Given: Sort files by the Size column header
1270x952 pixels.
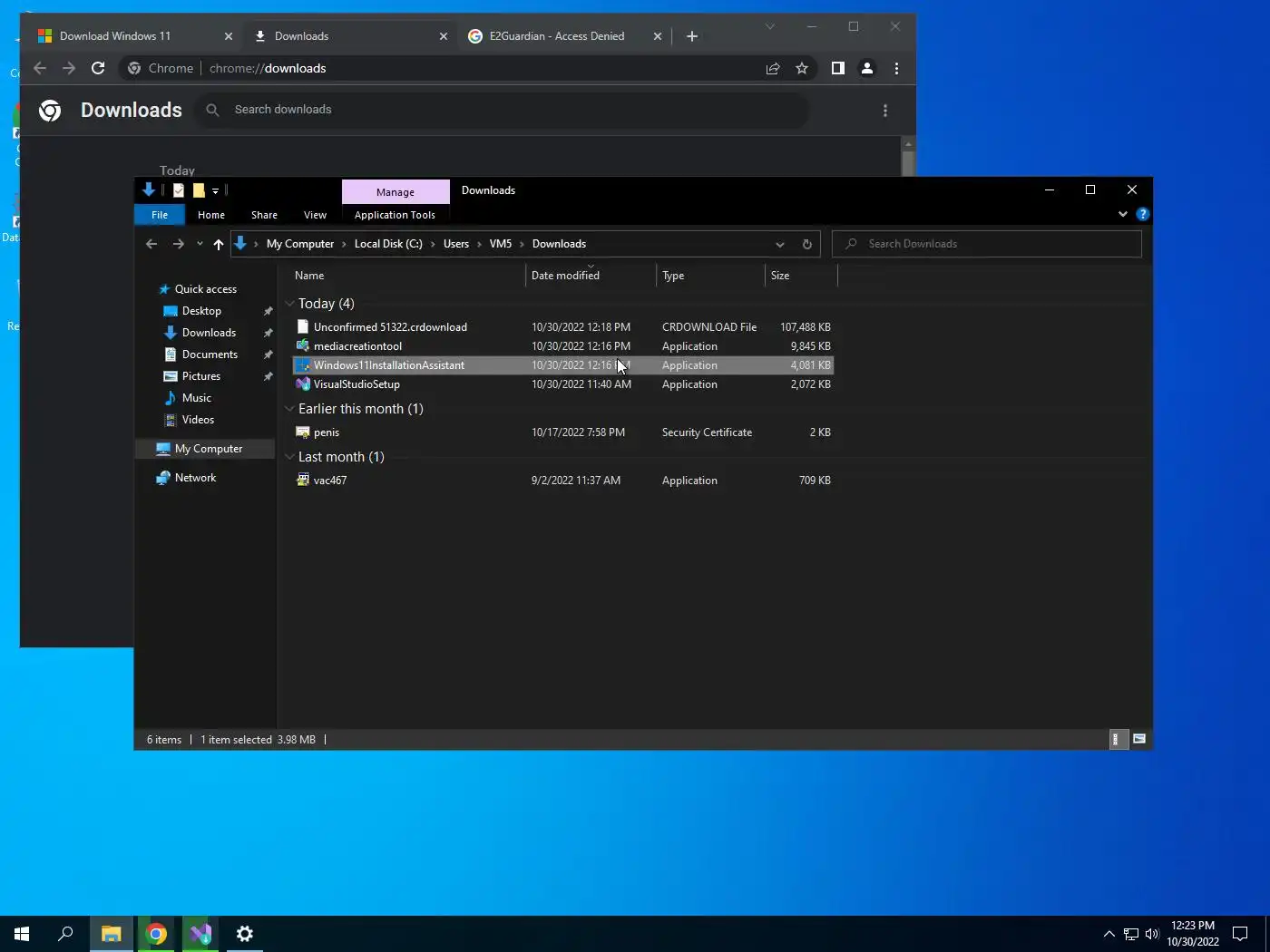Looking at the screenshot, I should pyautogui.click(x=801, y=276).
